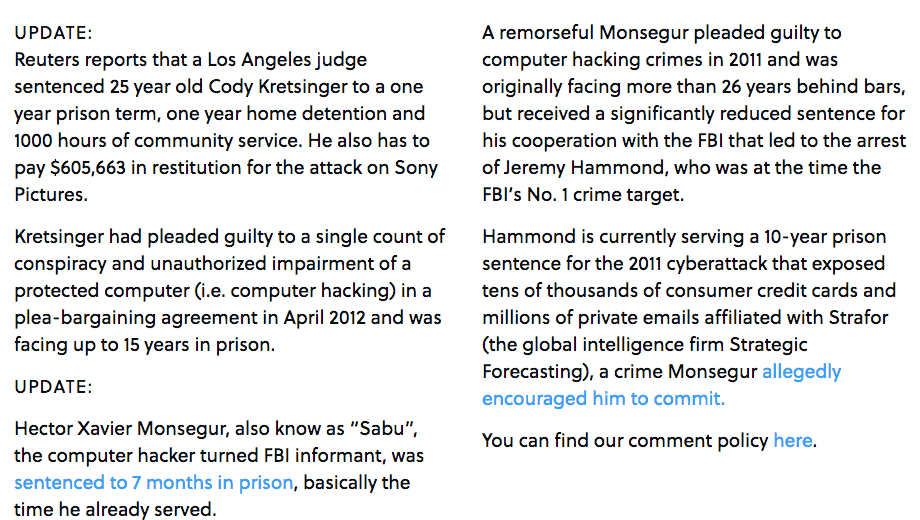The image size is (920, 520).
Task: Click the word 'Strafor' in right column
Action: pos(858,318)
